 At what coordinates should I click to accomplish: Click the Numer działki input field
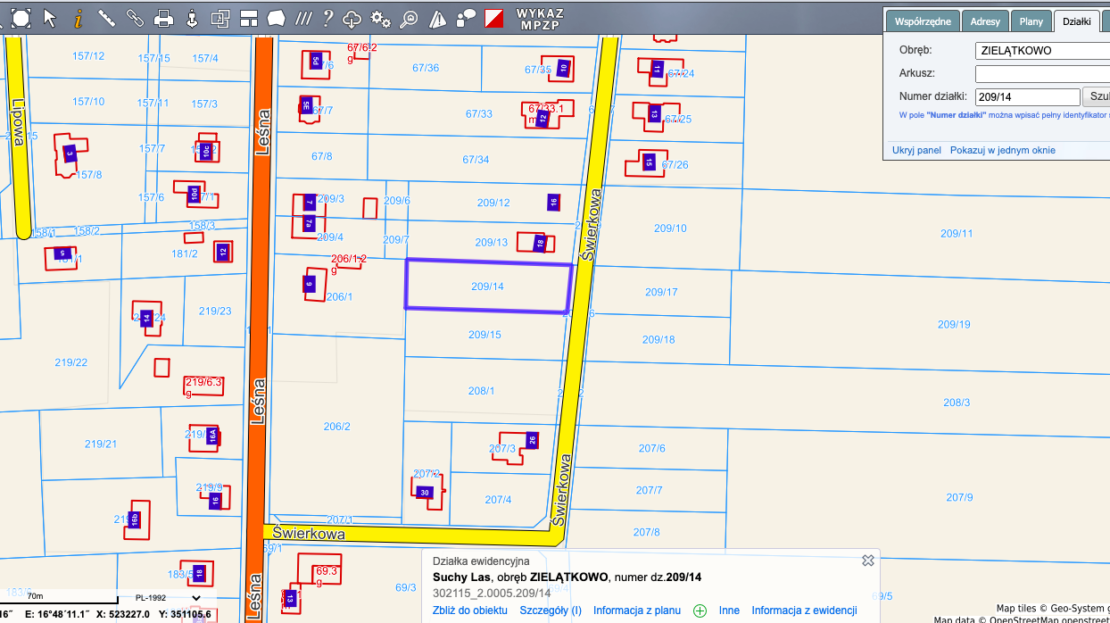click(x=1027, y=97)
